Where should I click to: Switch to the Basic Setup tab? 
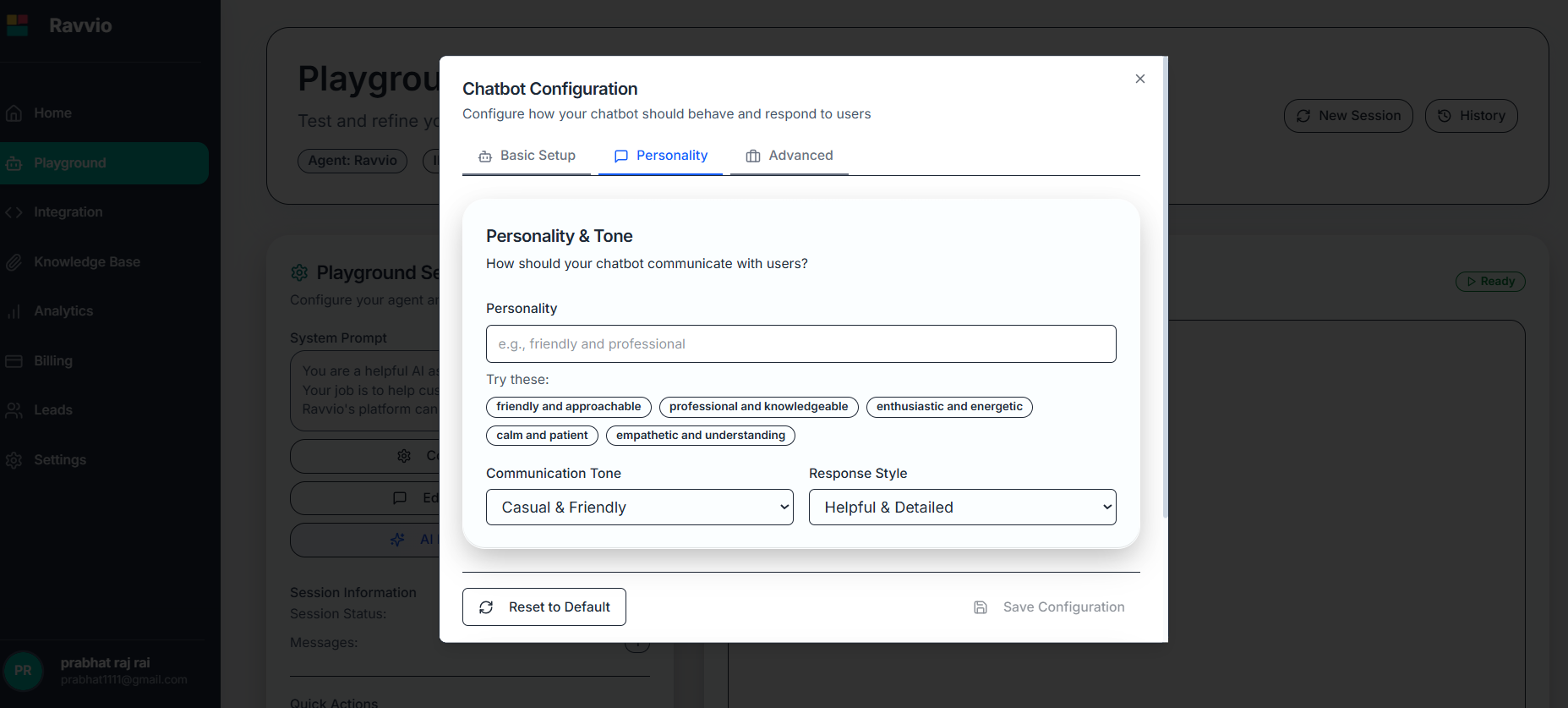[x=526, y=156]
